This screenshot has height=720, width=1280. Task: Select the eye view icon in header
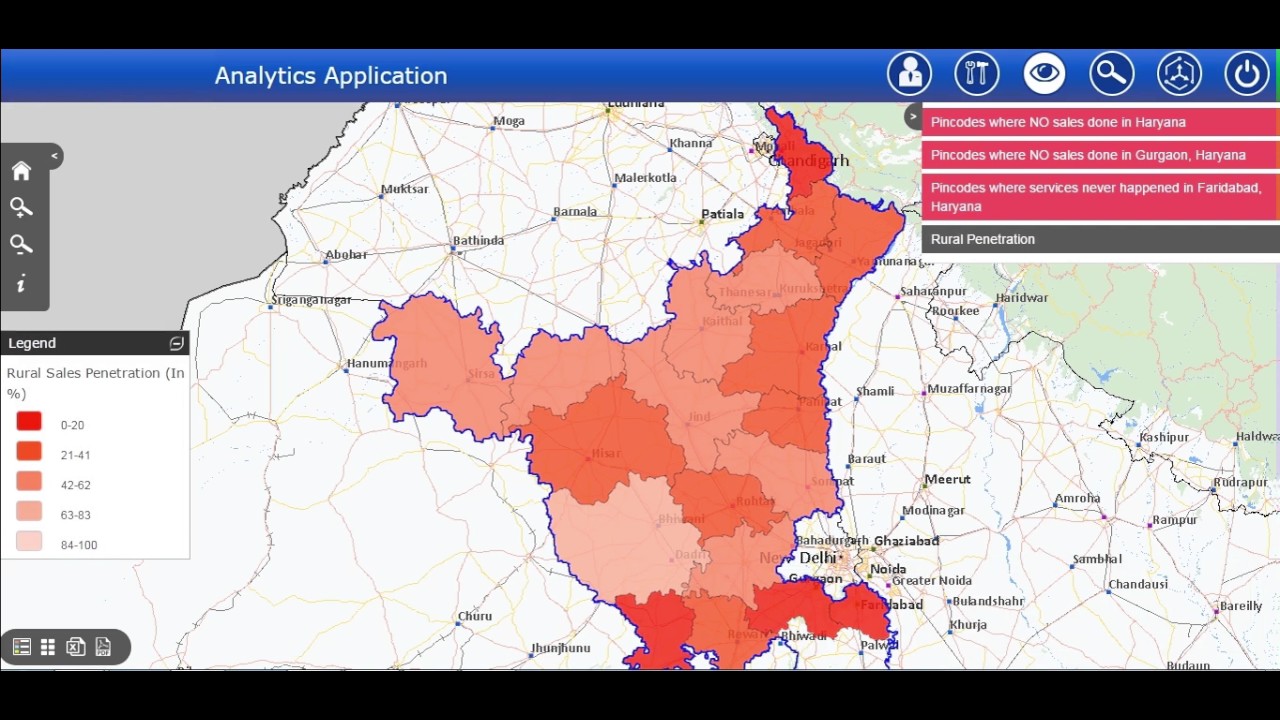[x=1044, y=74]
